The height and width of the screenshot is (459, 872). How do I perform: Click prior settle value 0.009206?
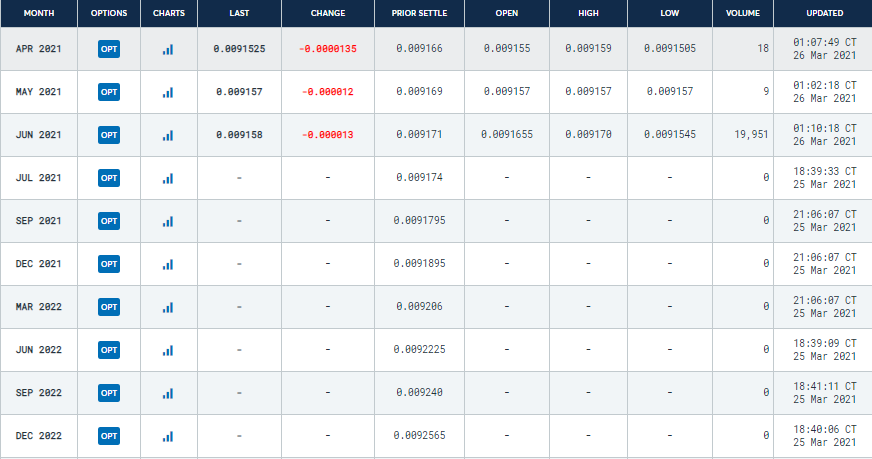point(419,306)
